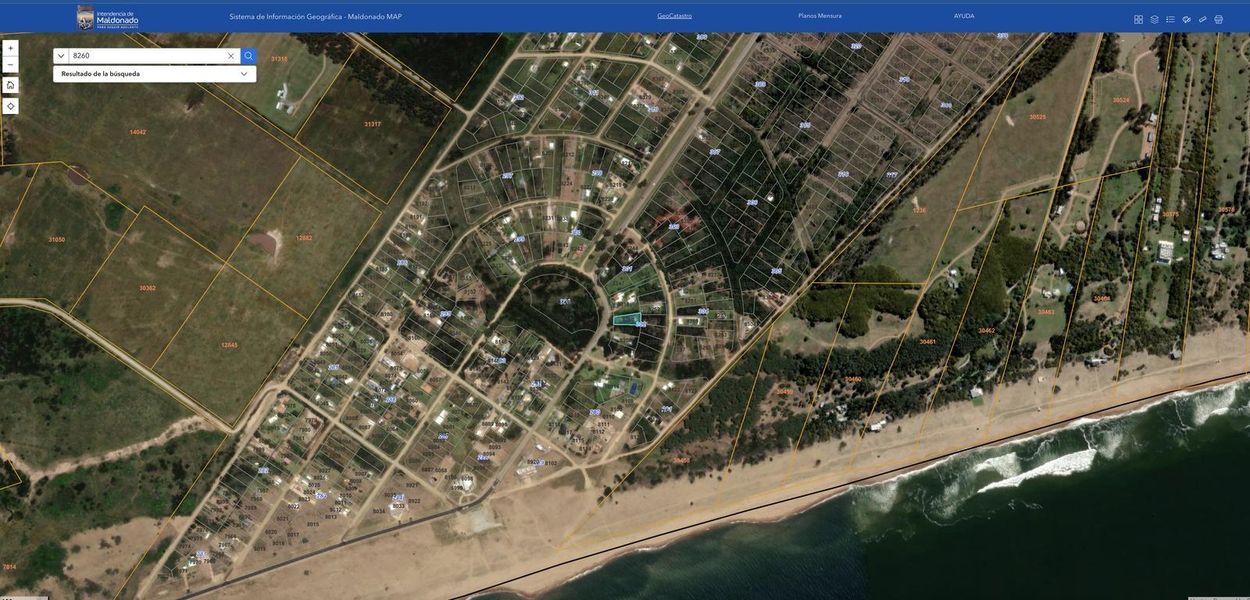Click parcel label 30362
This screenshot has height=600, width=1250.
[147, 288]
